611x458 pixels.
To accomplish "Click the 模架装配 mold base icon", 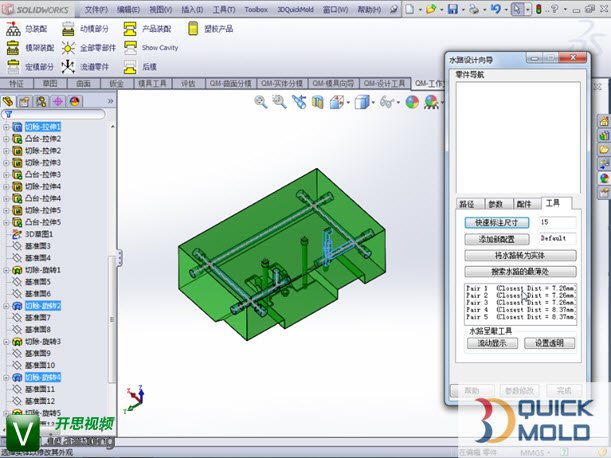I will [x=13, y=48].
